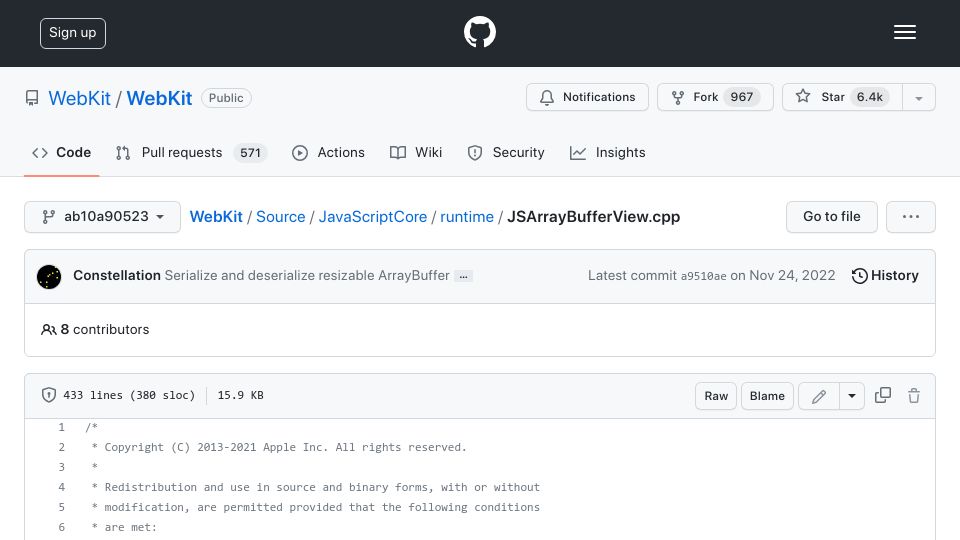Go to the Security tab
Viewport: 960px width, 540px height.
click(506, 152)
